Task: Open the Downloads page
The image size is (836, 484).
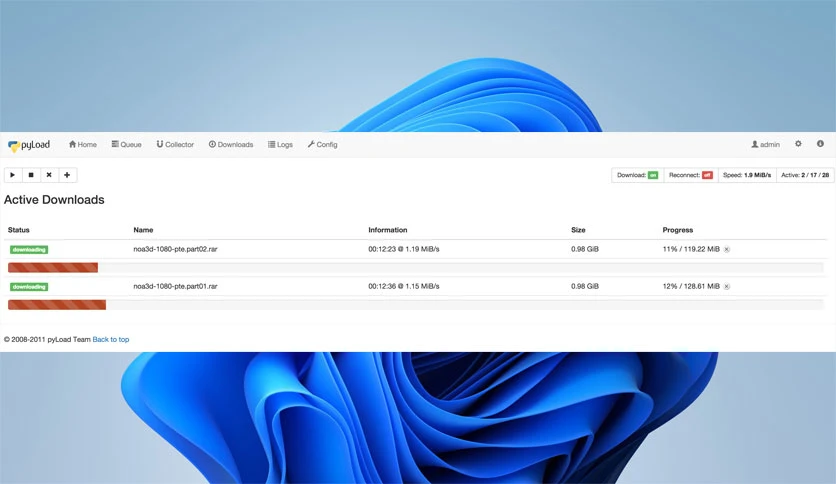Action: (x=231, y=144)
